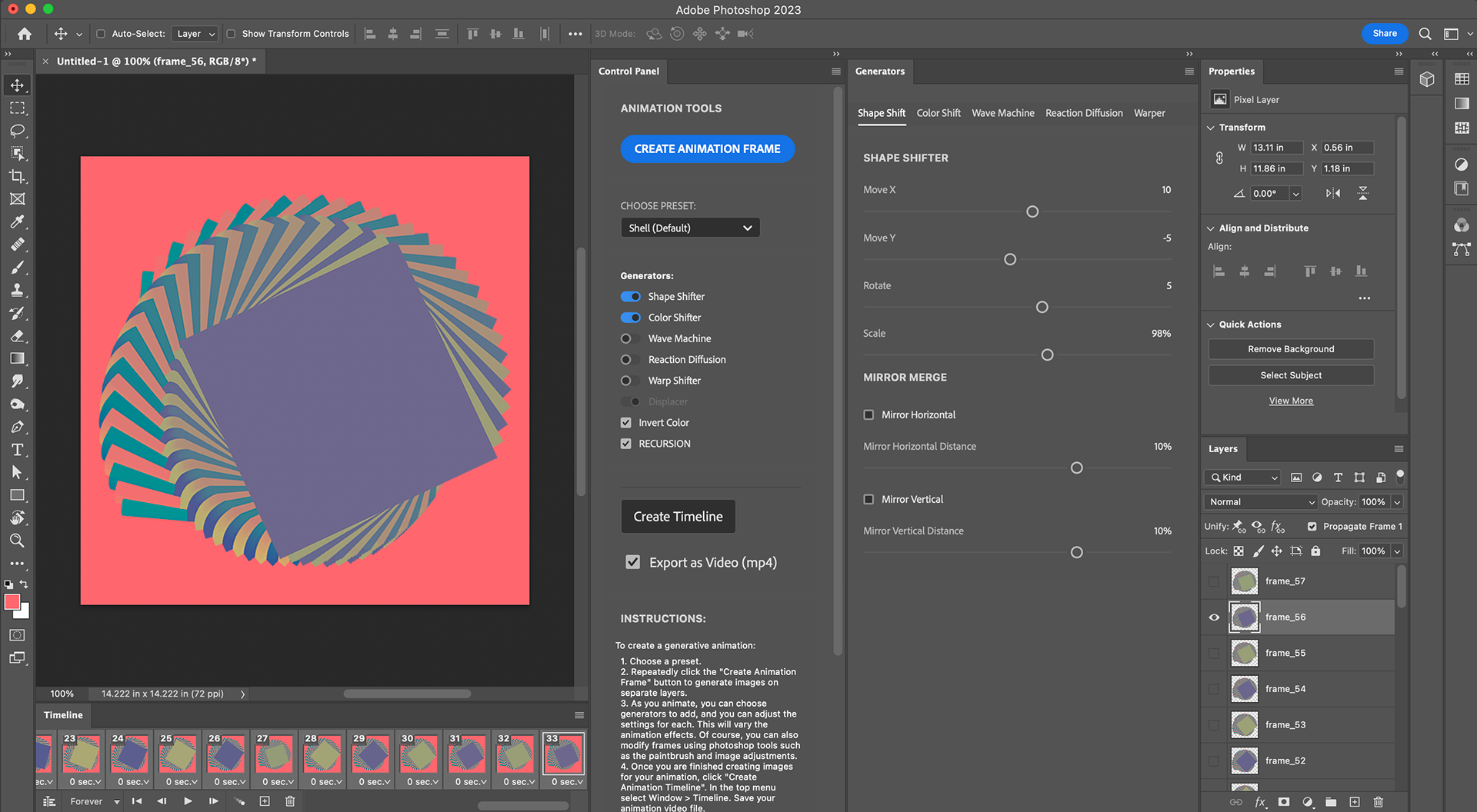Image resolution: width=1477 pixels, height=812 pixels.
Task: Open the layer Opacity dropdown arrow
Action: coord(1397,502)
